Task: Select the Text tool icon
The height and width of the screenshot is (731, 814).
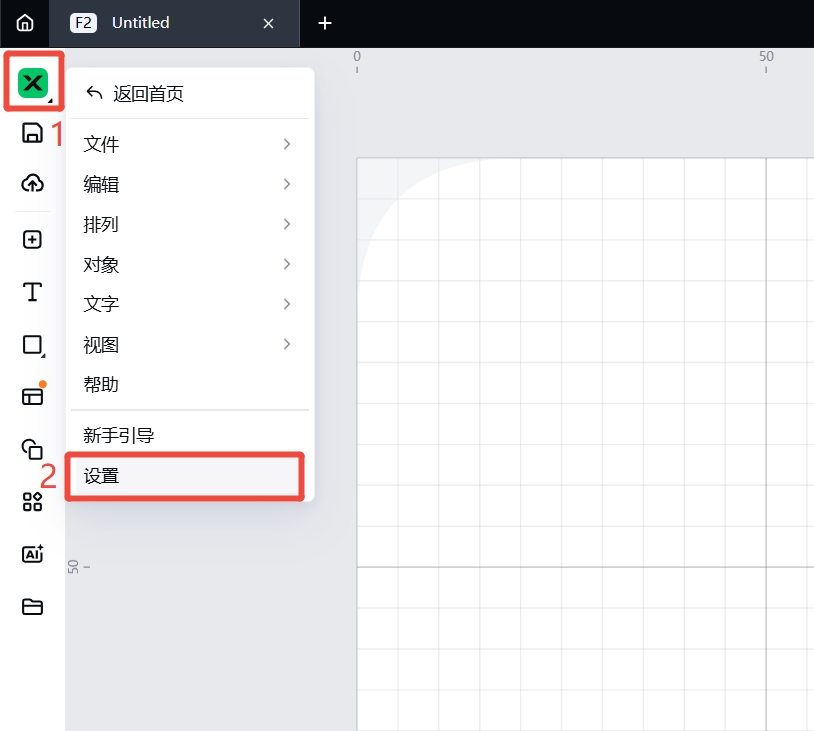Action: click(x=33, y=292)
